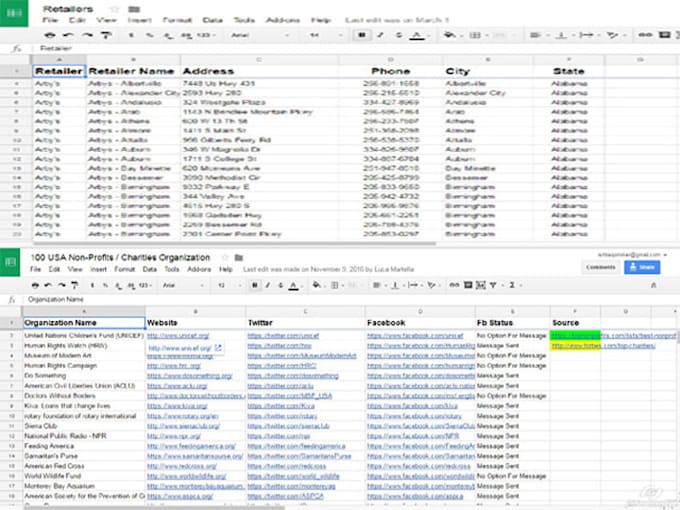Screen dimensions: 680x510
Task: Open fill color picker in Non-Profits sheet
Action: [x=317, y=285]
